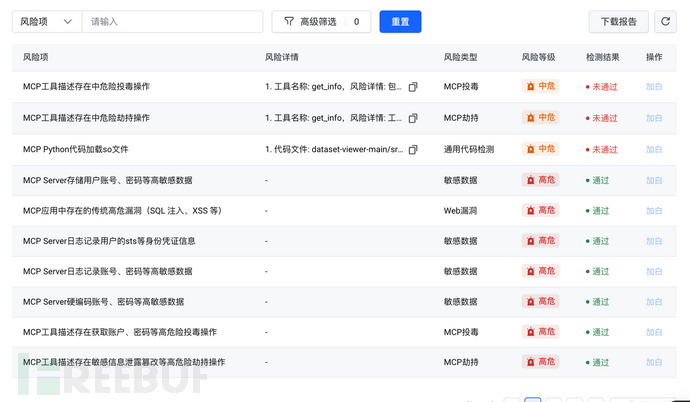Click 中危 badge in Python代码加载so文件 row
Screen dimensions: 690x402
(540, 149)
